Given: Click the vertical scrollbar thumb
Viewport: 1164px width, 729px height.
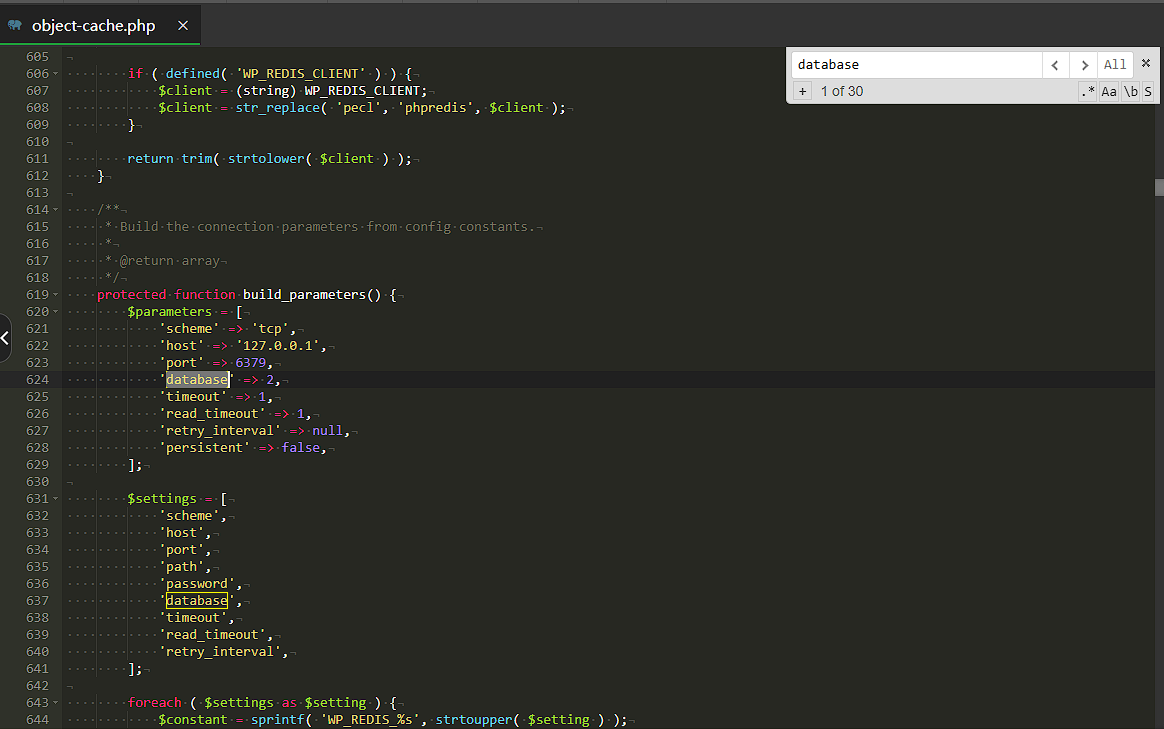Looking at the screenshot, I should [1159, 187].
